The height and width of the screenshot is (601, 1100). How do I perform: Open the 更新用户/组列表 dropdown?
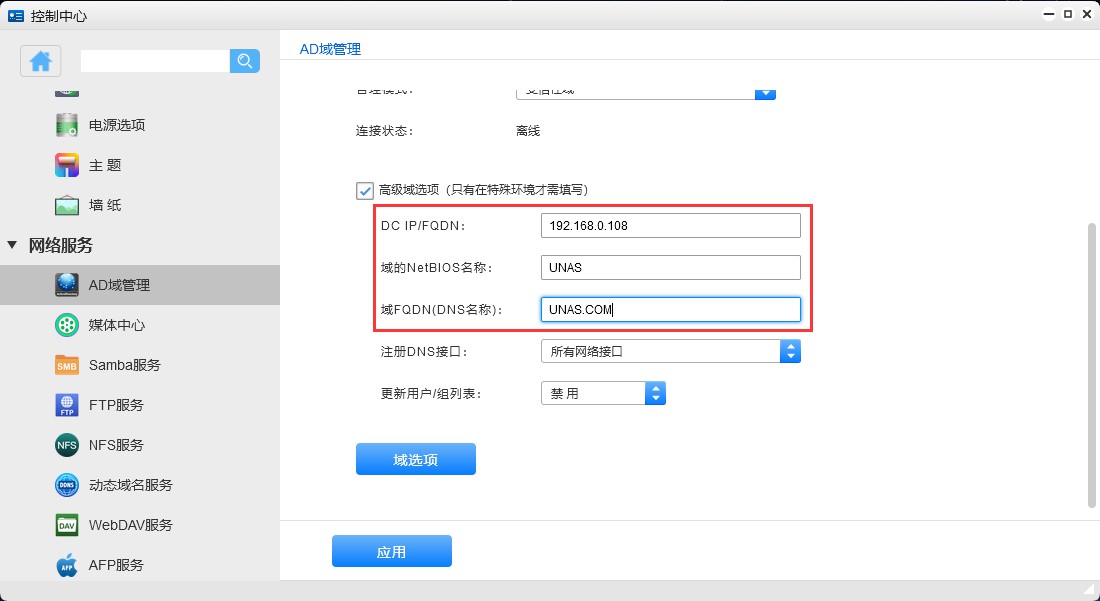655,393
